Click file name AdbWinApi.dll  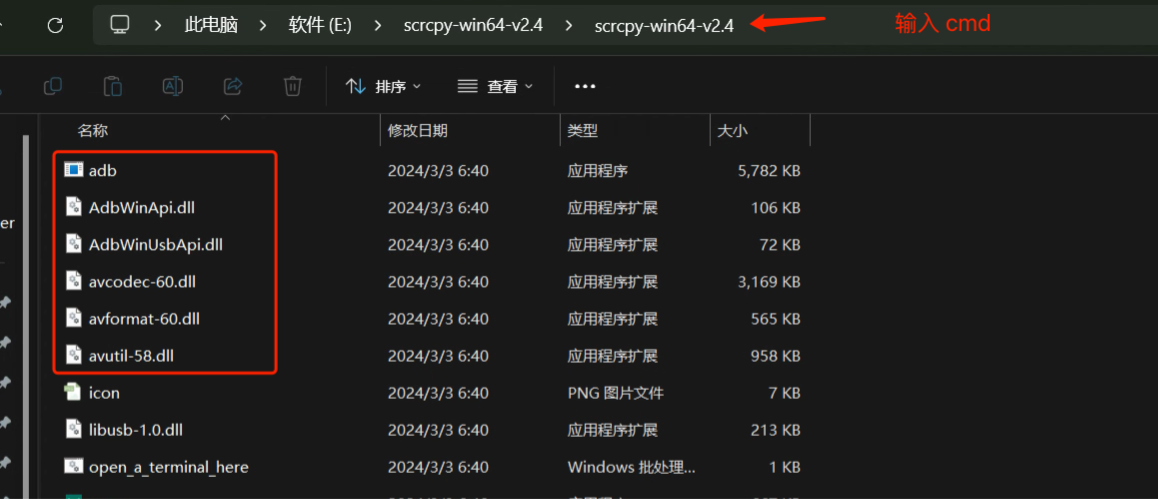[x=142, y=207]
